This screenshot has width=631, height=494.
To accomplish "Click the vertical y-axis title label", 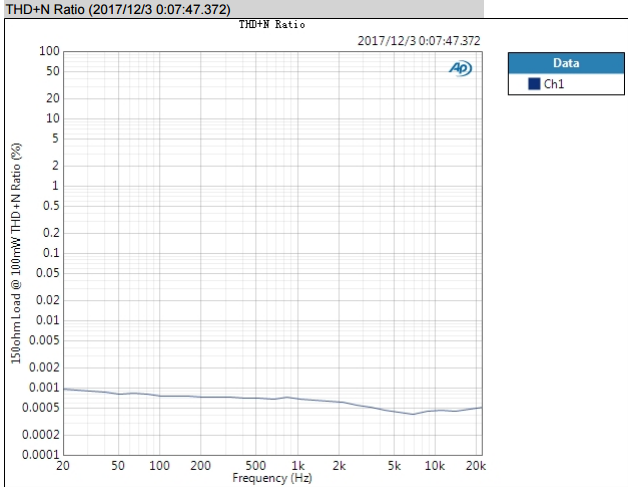I will click(17, 252).
